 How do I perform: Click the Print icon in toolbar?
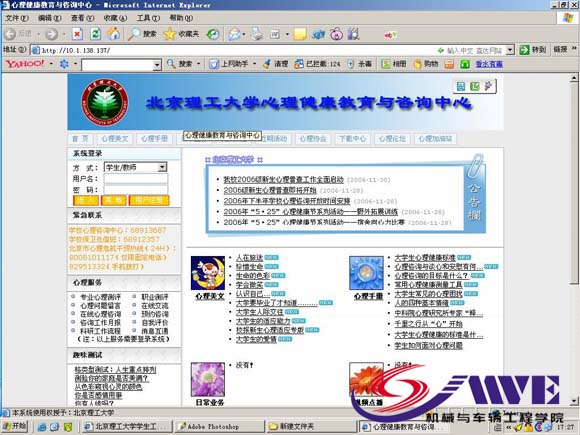(x=257, y=34)
